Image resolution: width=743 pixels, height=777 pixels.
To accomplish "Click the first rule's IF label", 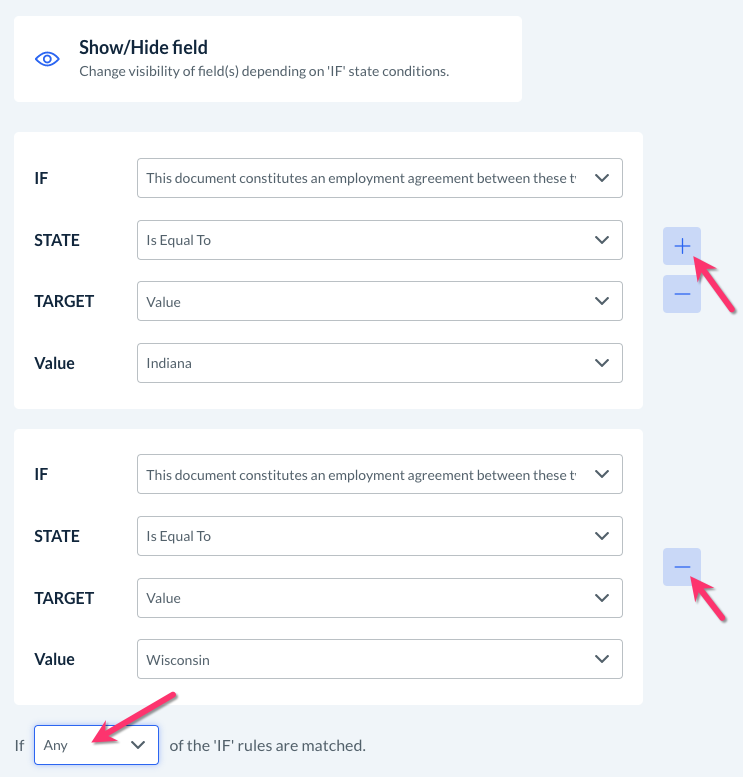I will click(x=41, y=178).
